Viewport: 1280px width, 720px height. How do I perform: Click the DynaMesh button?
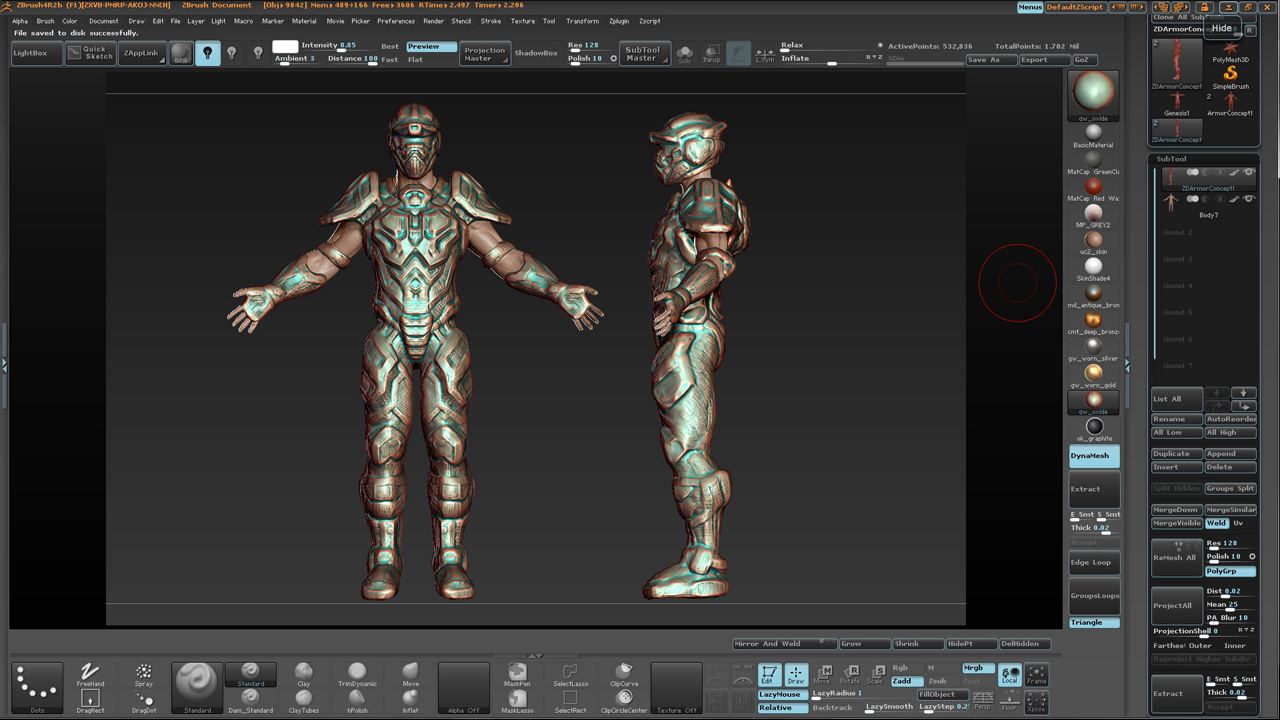tap(1094, 456)
